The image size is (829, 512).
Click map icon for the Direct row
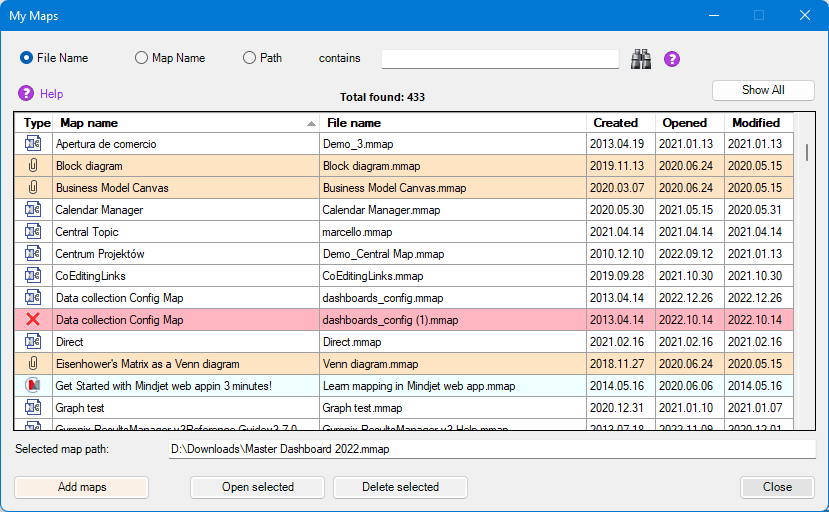33,342
